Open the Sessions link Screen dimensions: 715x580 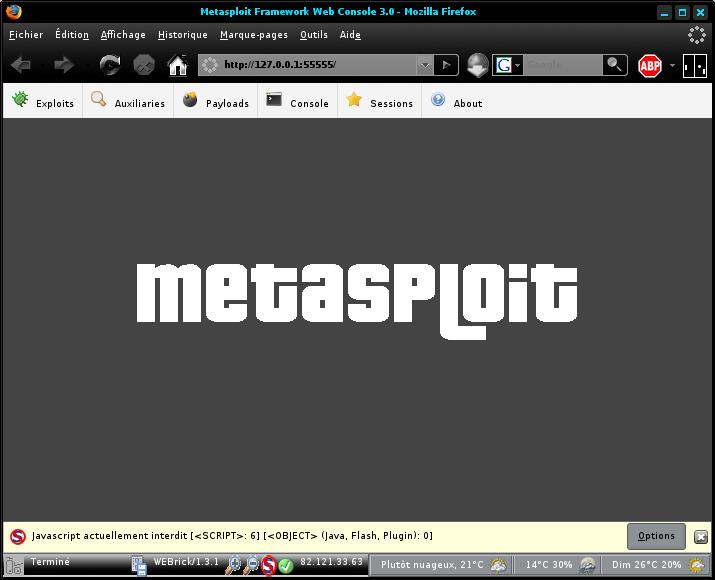click(391, 104)
